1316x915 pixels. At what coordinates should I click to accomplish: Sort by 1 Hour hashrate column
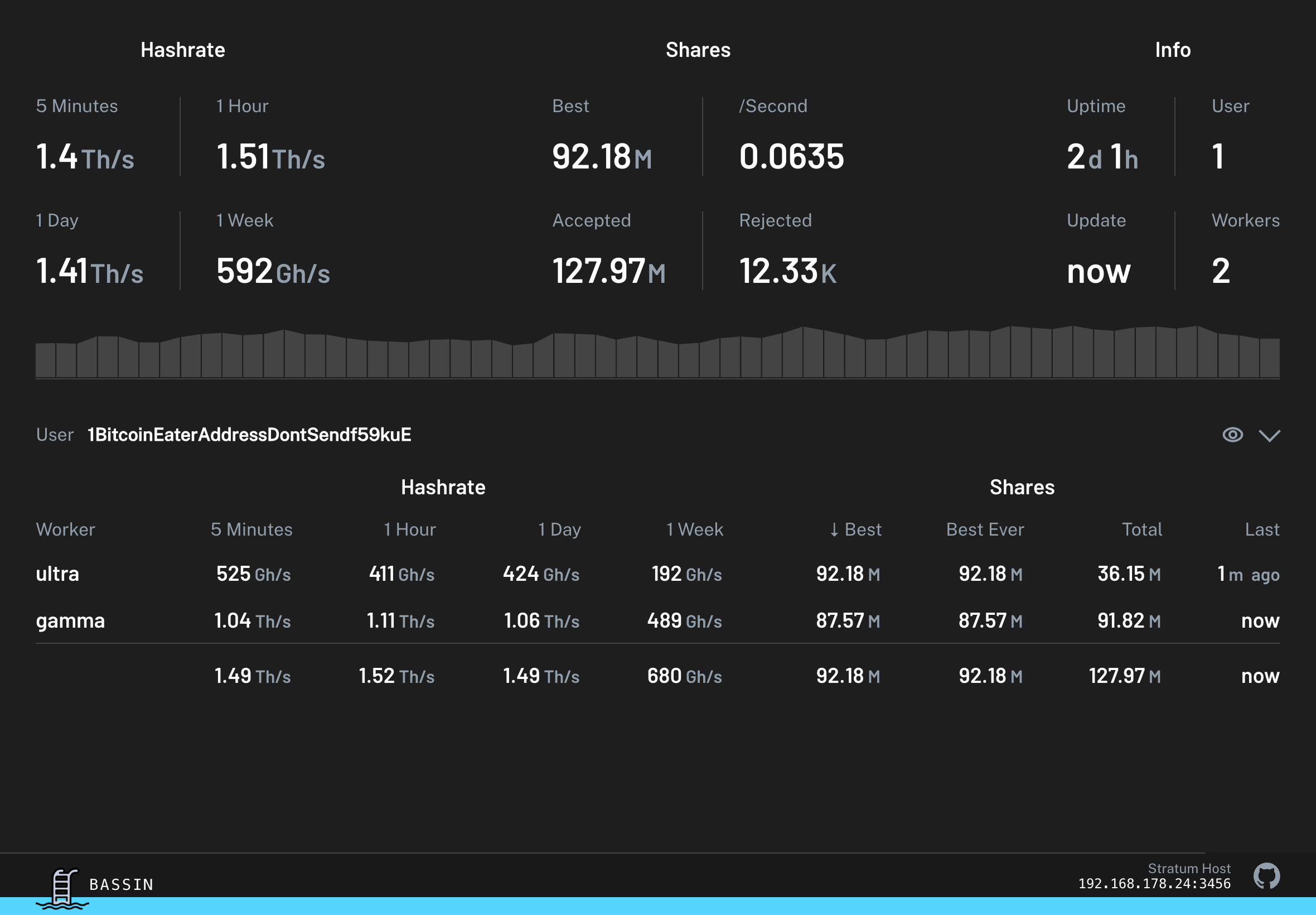[x=410, y=529]
